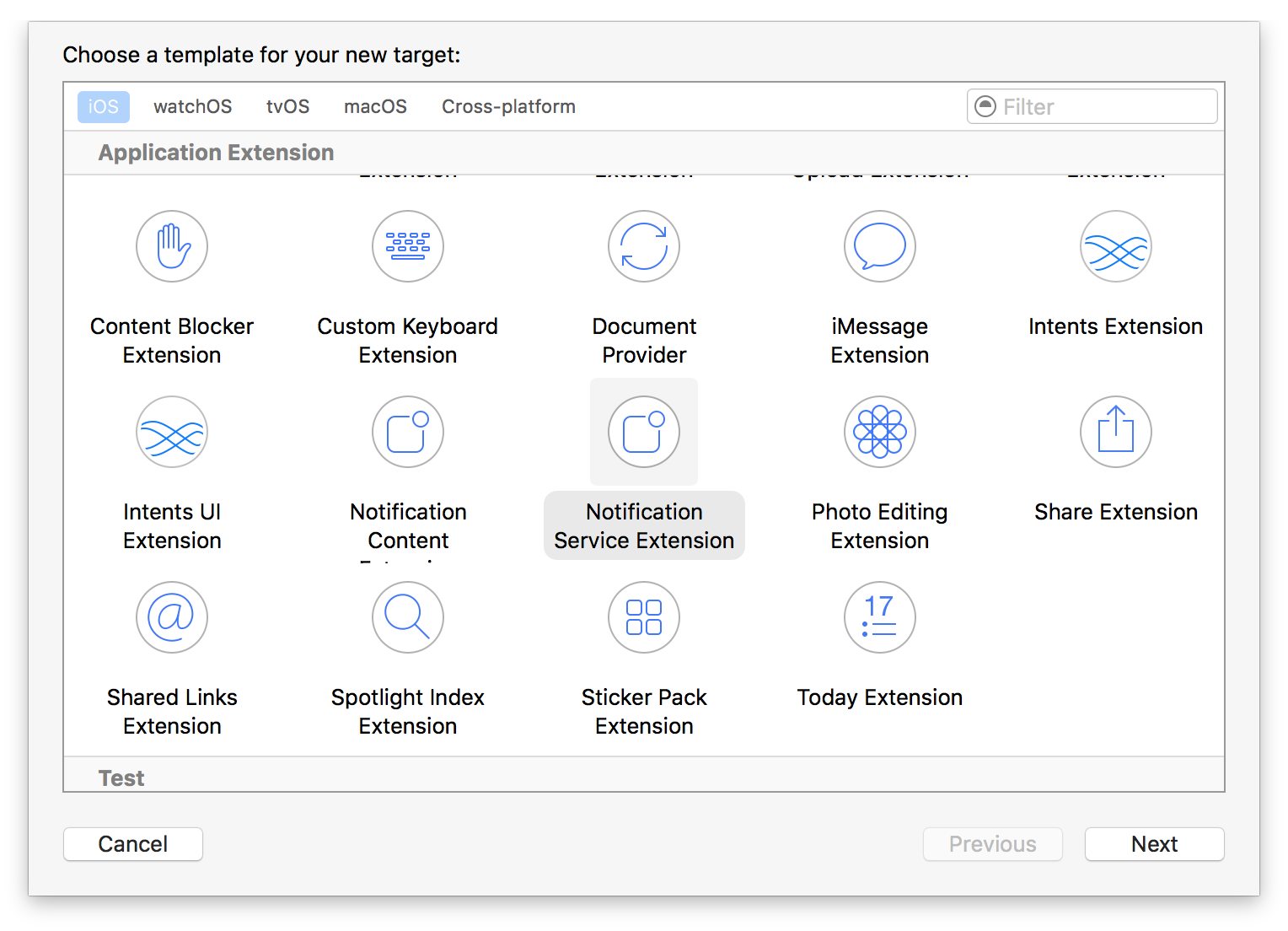Select the Document Provider template icon
1288x931 pixels.
[644, 246]
